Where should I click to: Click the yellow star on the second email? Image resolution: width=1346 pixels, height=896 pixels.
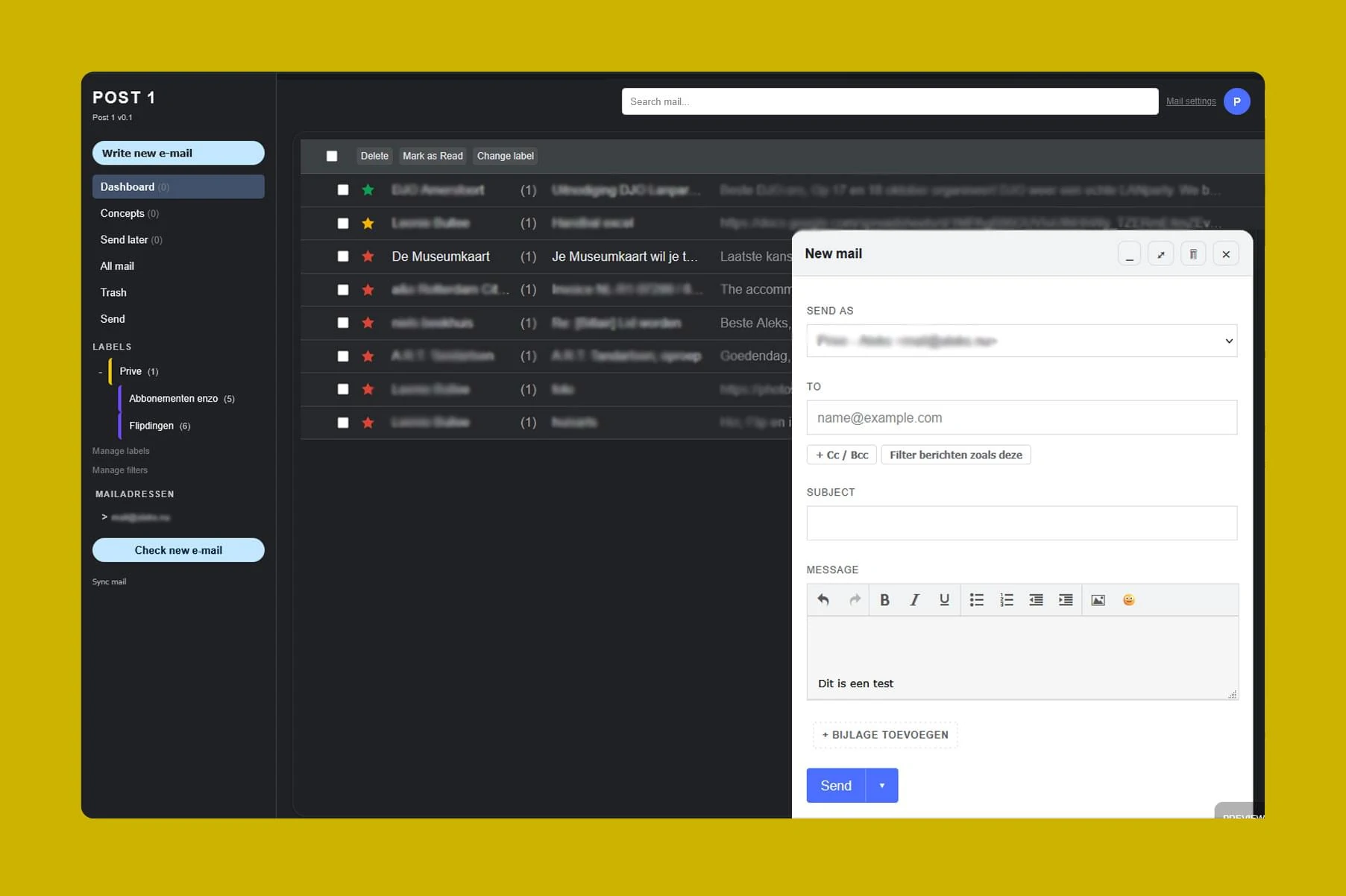(368, 223)
